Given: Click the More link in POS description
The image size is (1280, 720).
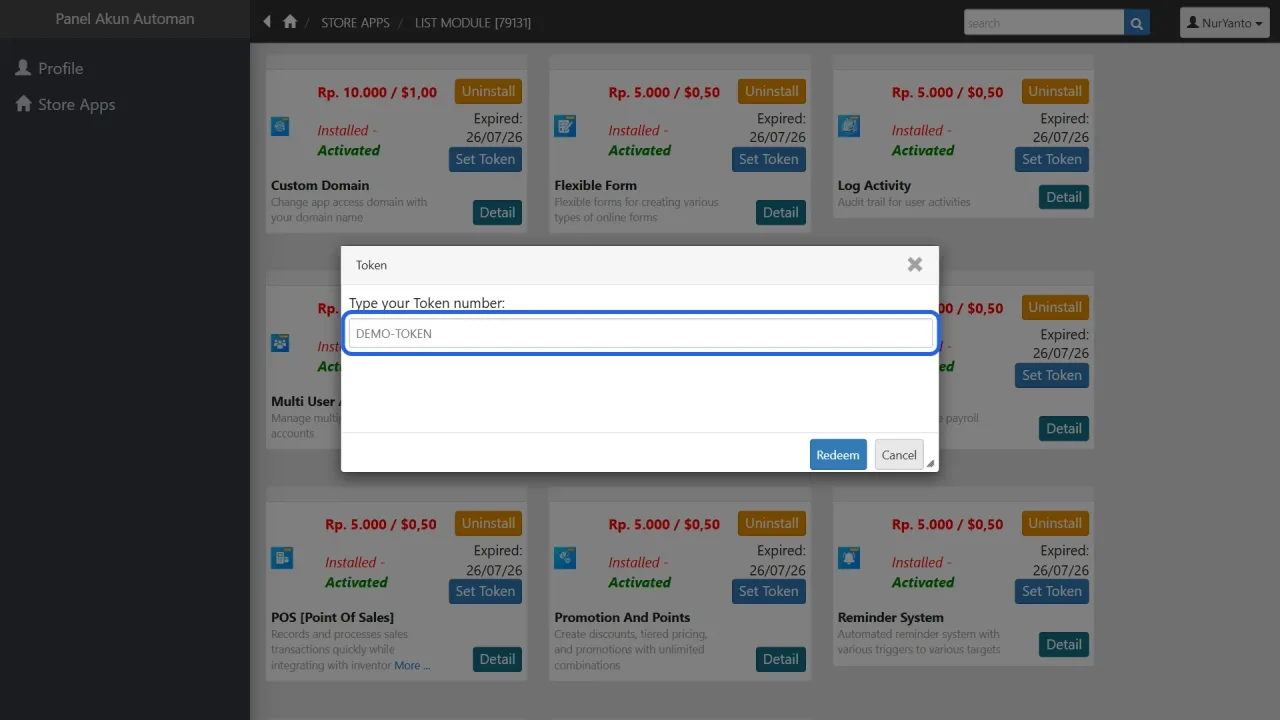Looking at the screenshot, I should pos(412,665).
